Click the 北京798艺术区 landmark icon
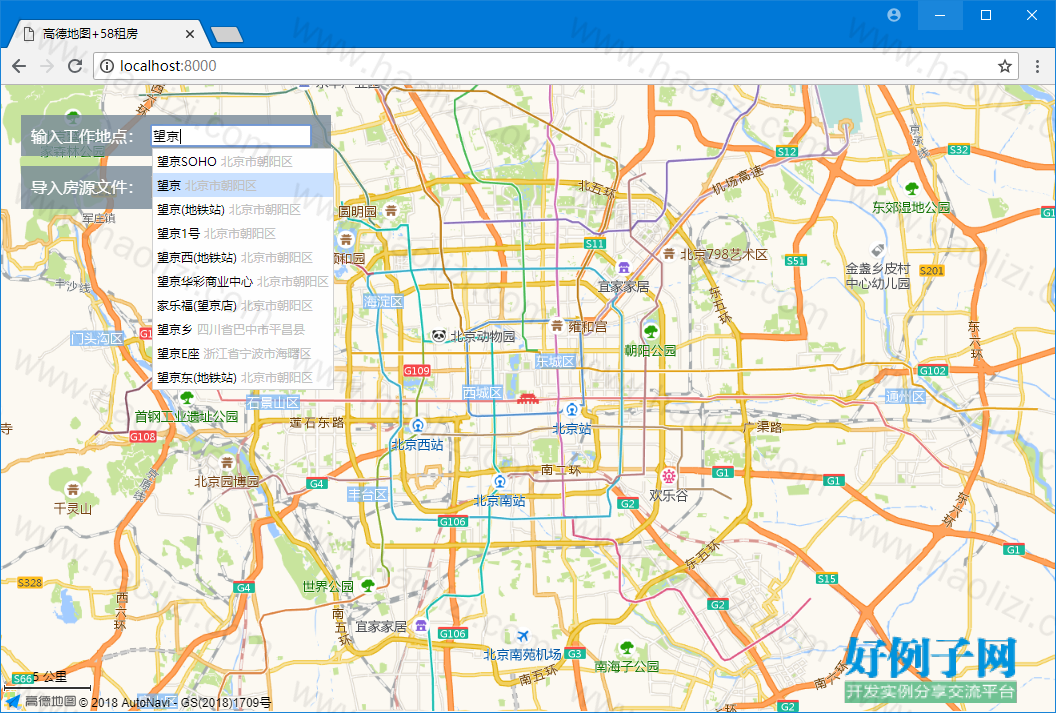Viewport: 1056px width, 713px height. click(669, 254)
